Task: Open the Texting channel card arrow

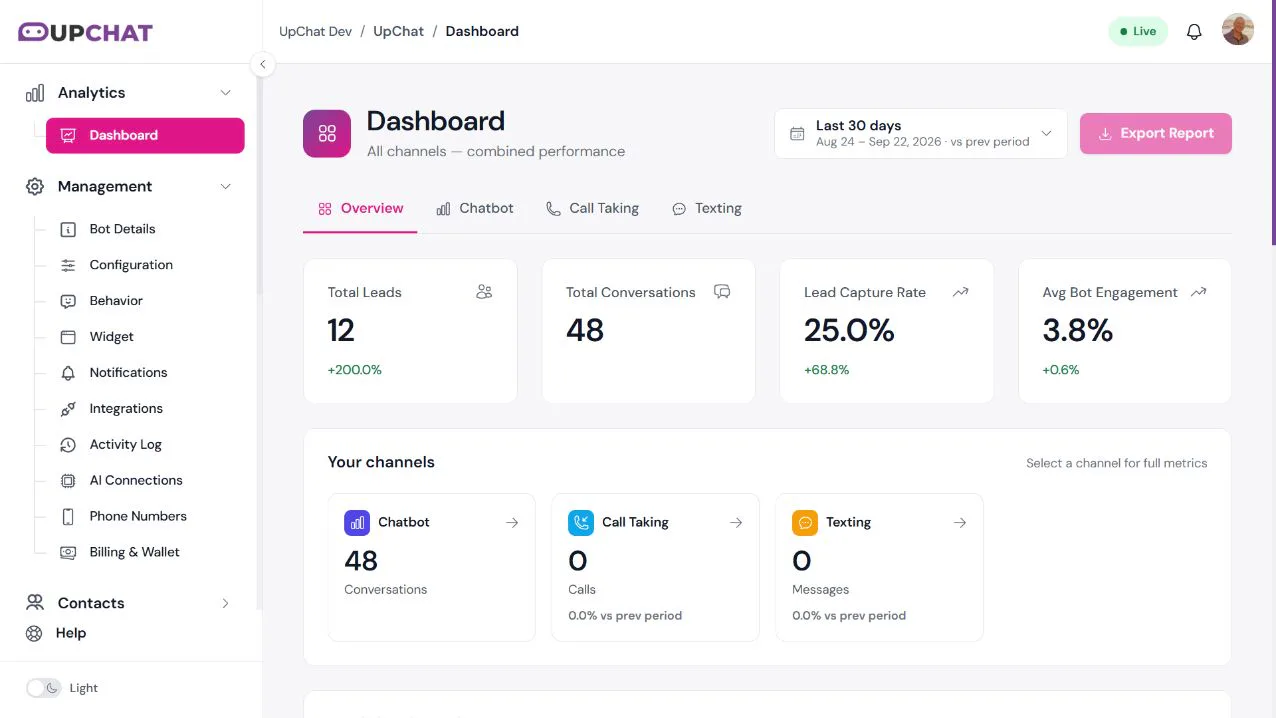Action: click(x=960, y=523)
